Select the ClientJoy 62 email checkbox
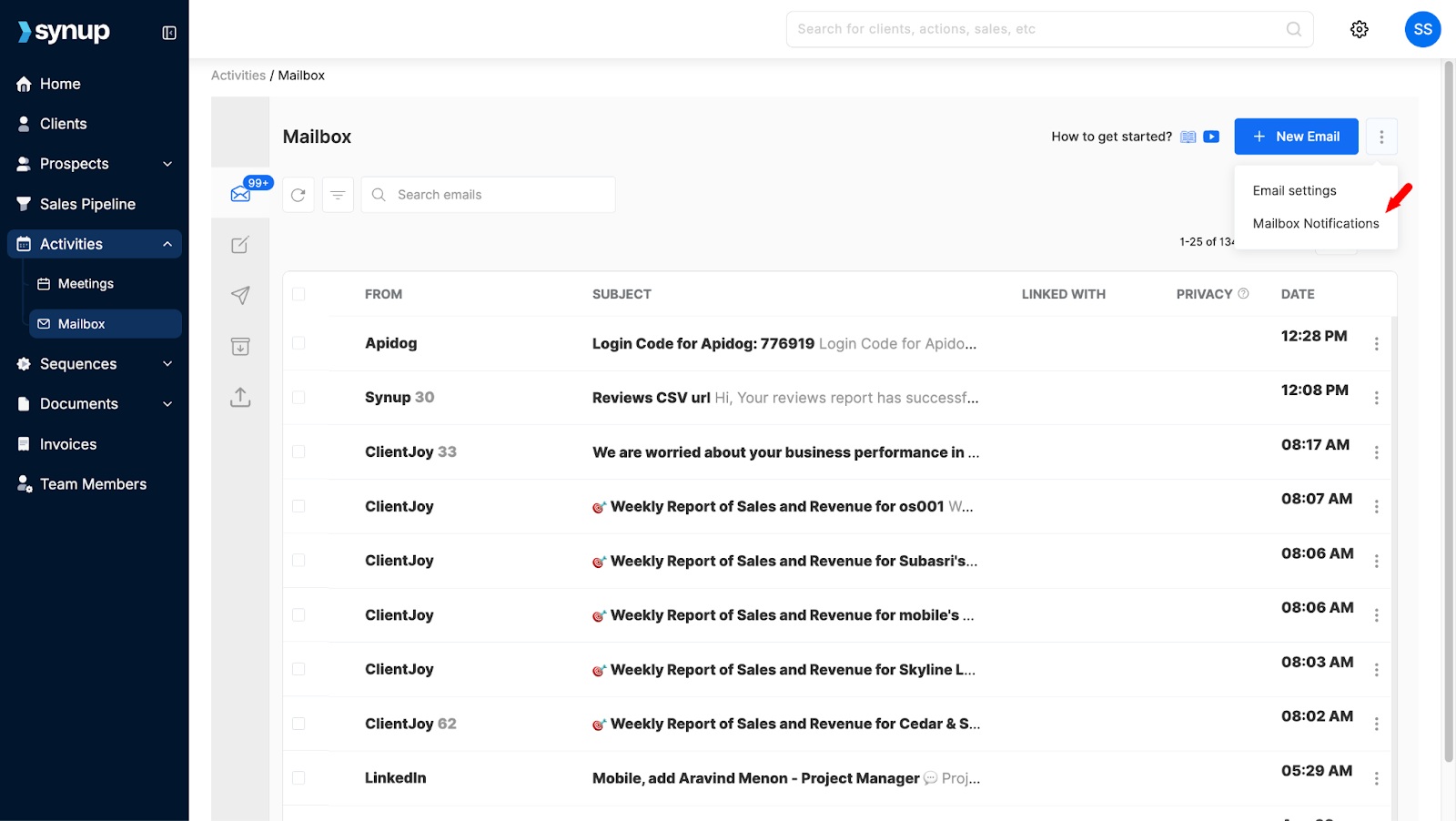 point(298,724)
